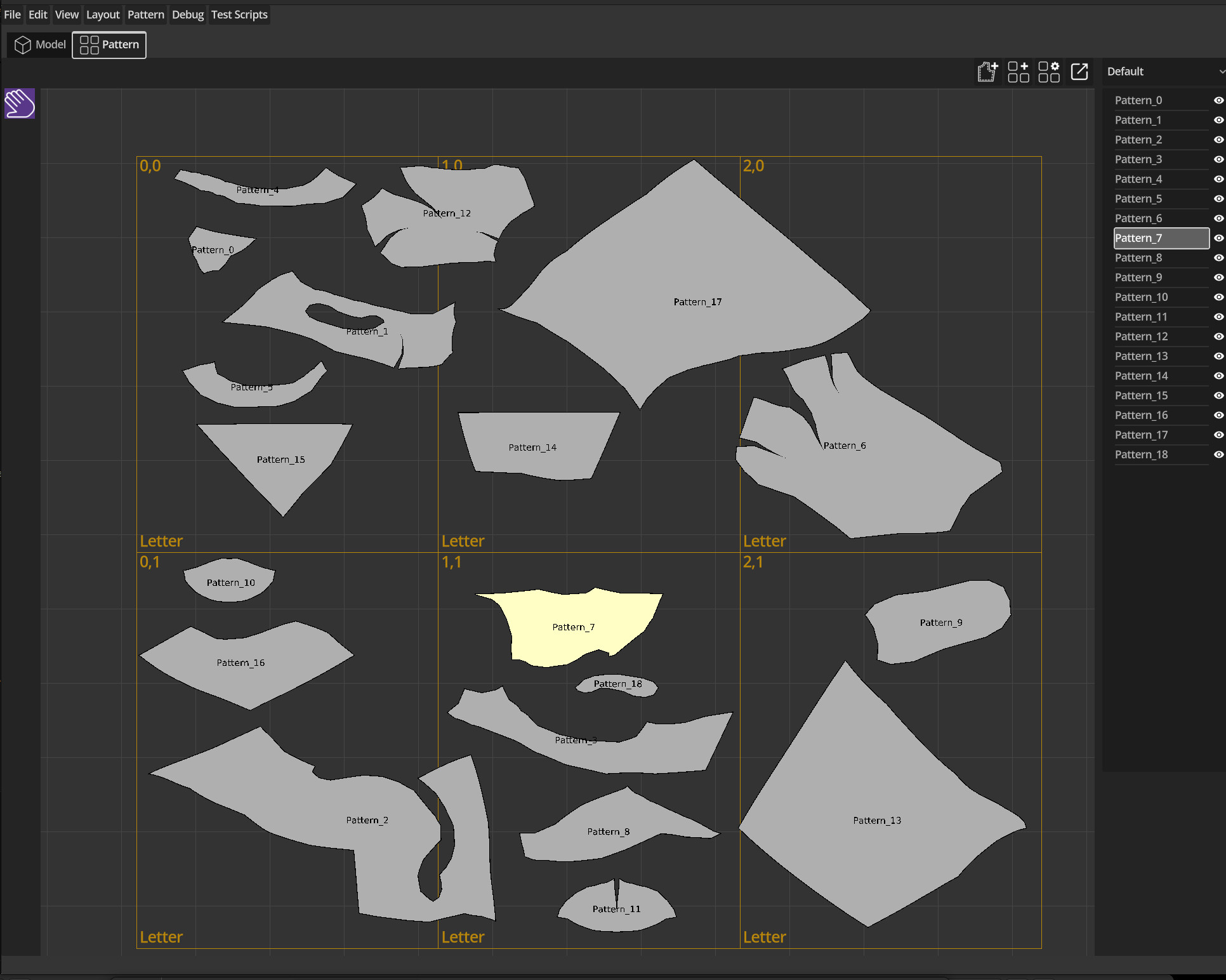Screen dimensions: 1226x980
Task: Click the add seam allowance pattern icon
Action: click(987, 72)
